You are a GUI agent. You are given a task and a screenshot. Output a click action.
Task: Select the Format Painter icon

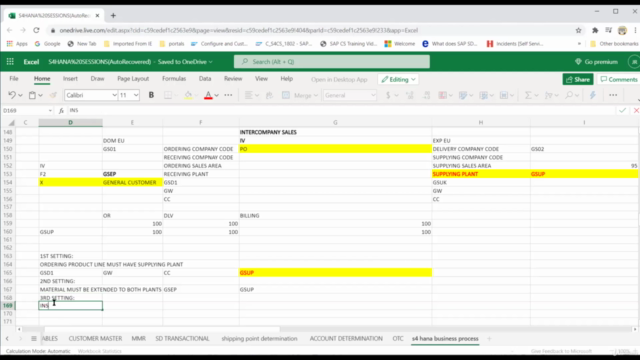pyautogui.click(x=53, y=95)
